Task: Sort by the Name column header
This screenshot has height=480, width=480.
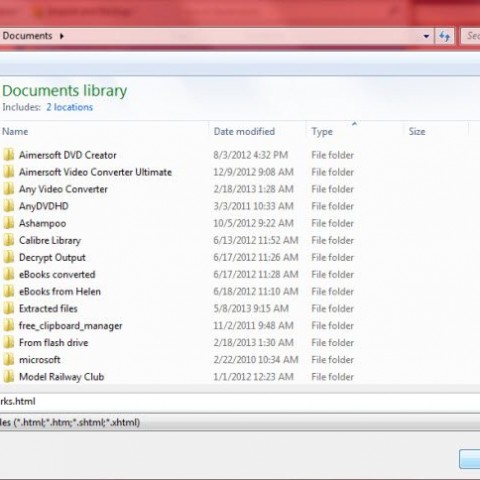Action: point(15,131)
